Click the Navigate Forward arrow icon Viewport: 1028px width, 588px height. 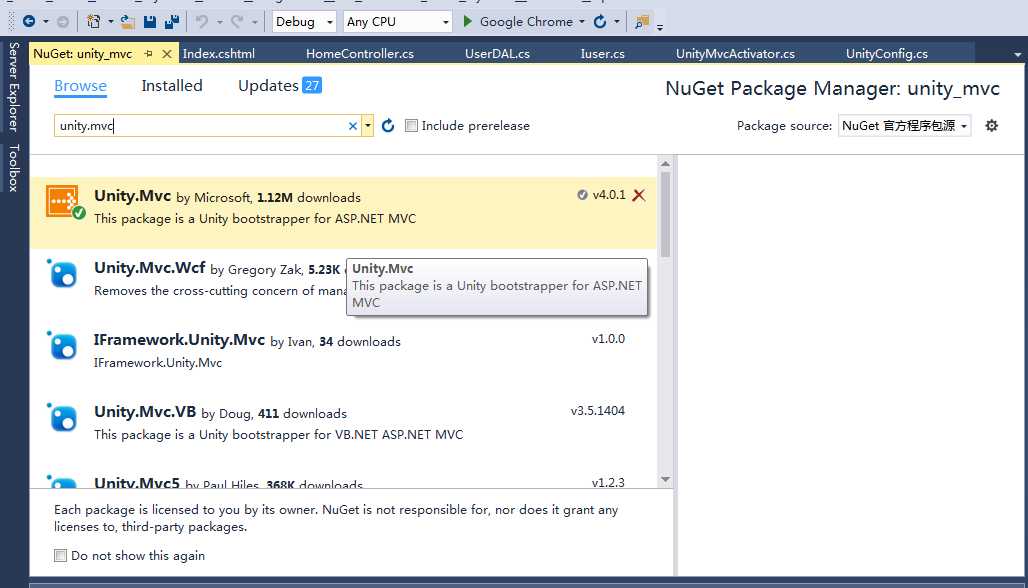[63, 22]
